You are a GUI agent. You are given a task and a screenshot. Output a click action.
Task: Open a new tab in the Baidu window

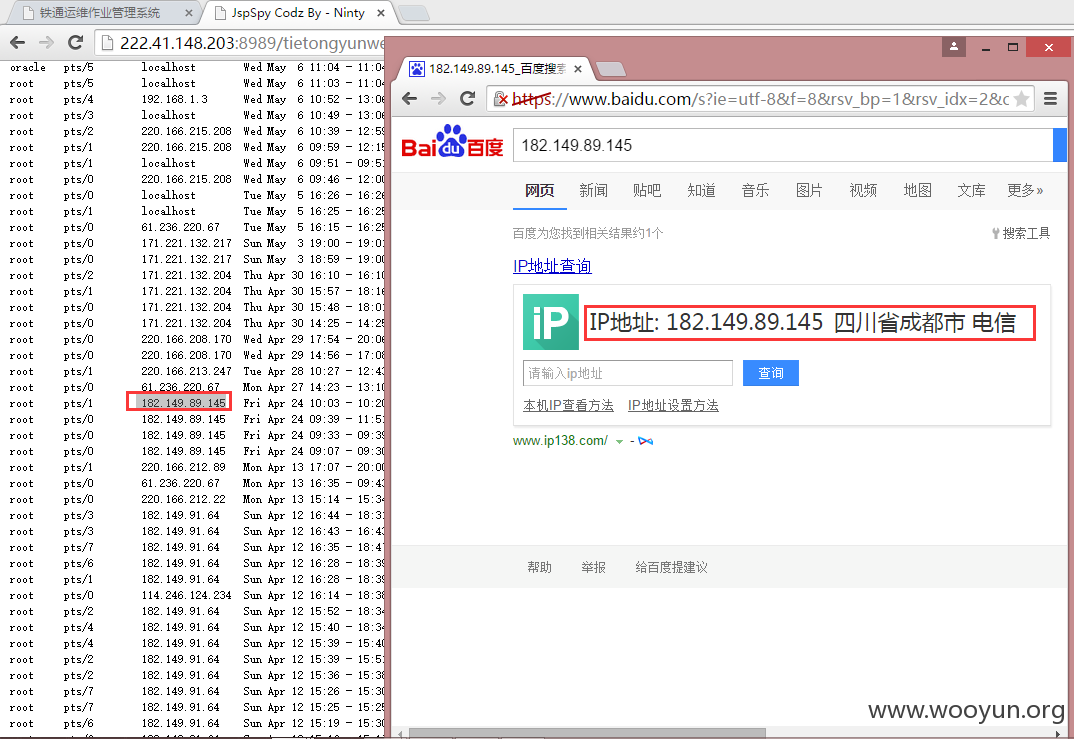pyautogui.click(x=611, y=69)
